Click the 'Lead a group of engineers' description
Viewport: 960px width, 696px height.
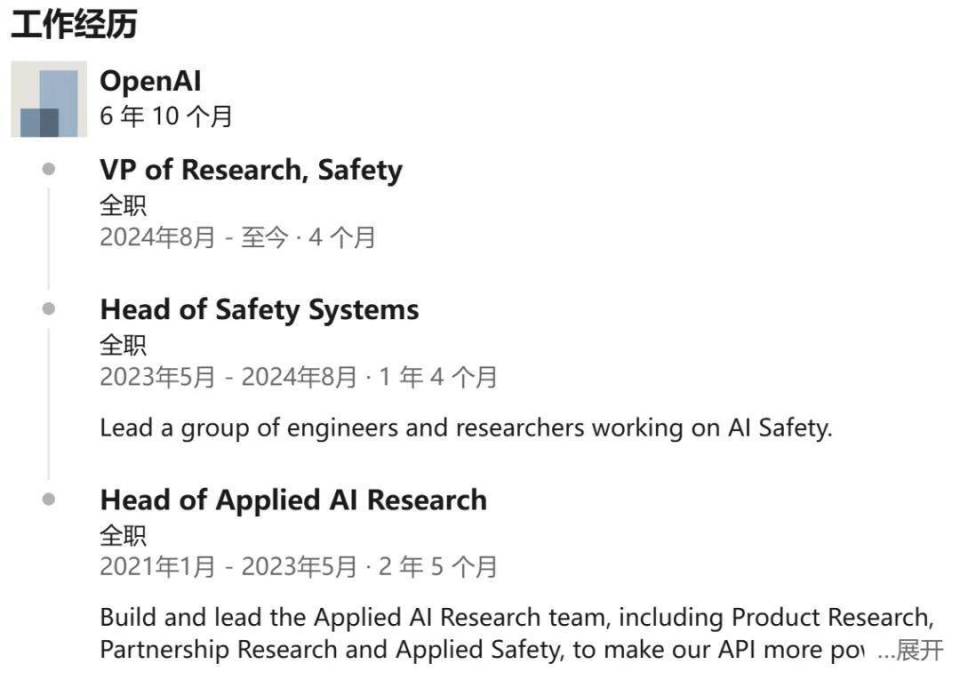point(466,429)
